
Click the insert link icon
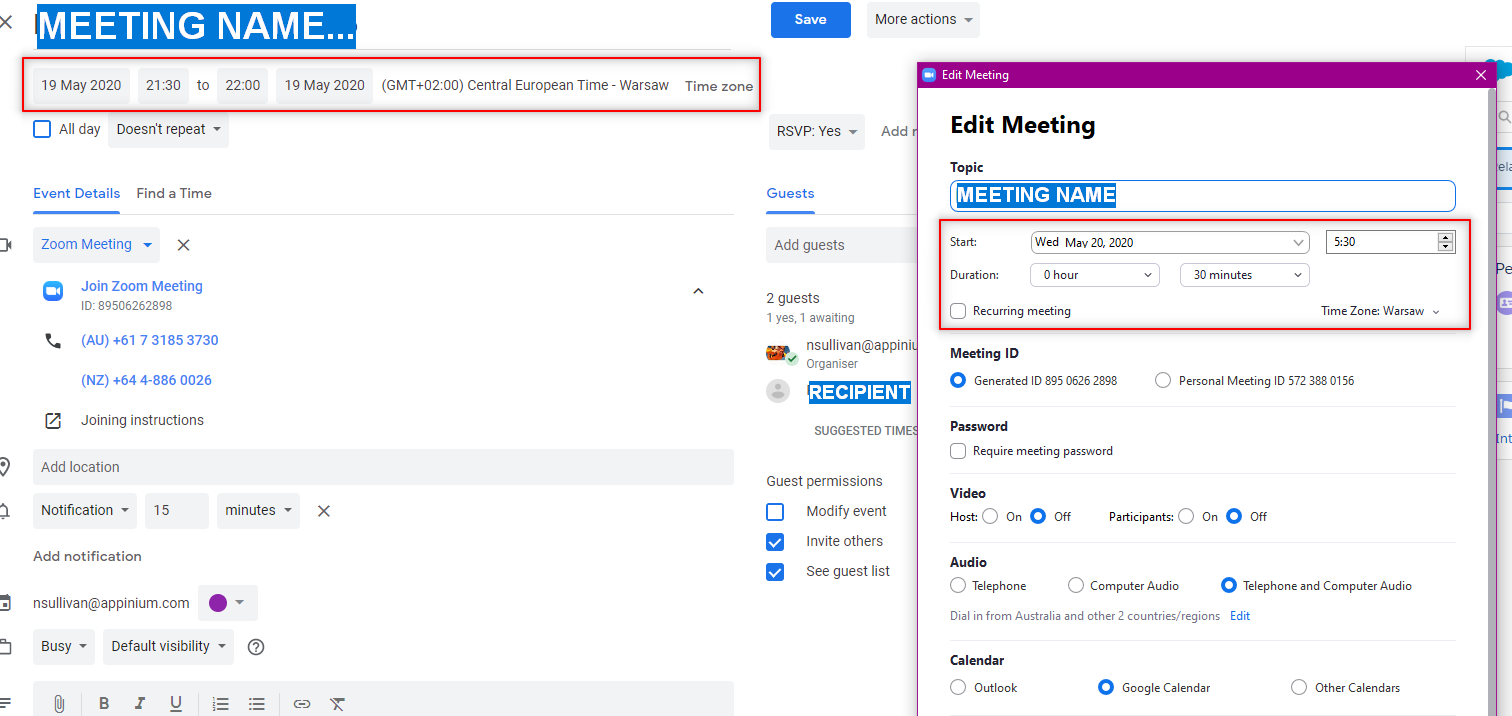pos(302,703)
